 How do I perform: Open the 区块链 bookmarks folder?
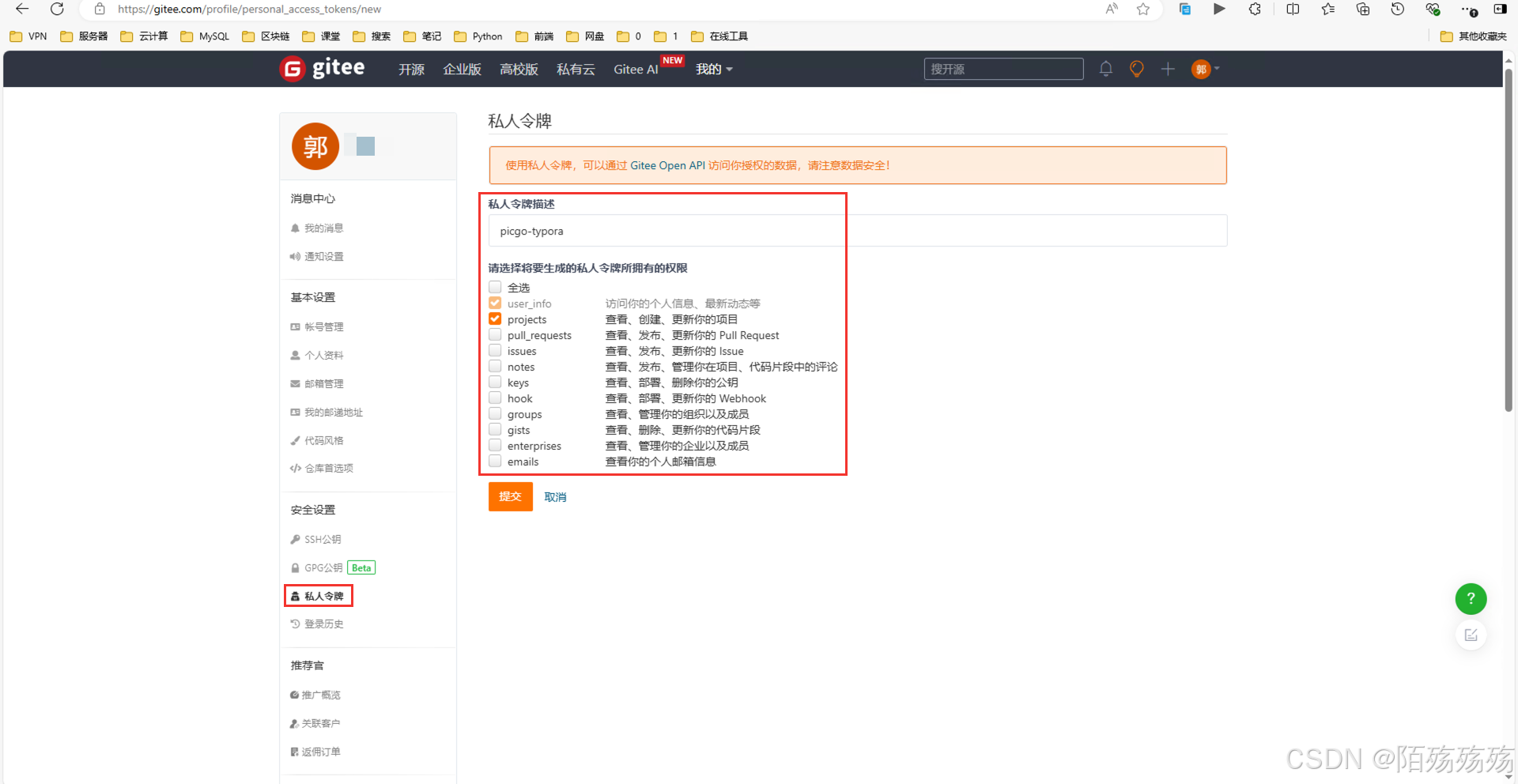[266, 36]
